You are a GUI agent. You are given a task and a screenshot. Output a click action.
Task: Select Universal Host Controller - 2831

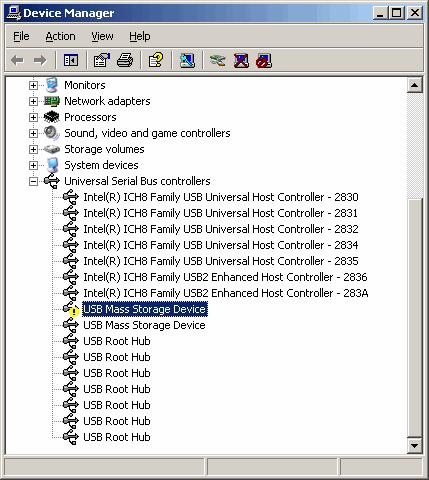click(220, 213)
